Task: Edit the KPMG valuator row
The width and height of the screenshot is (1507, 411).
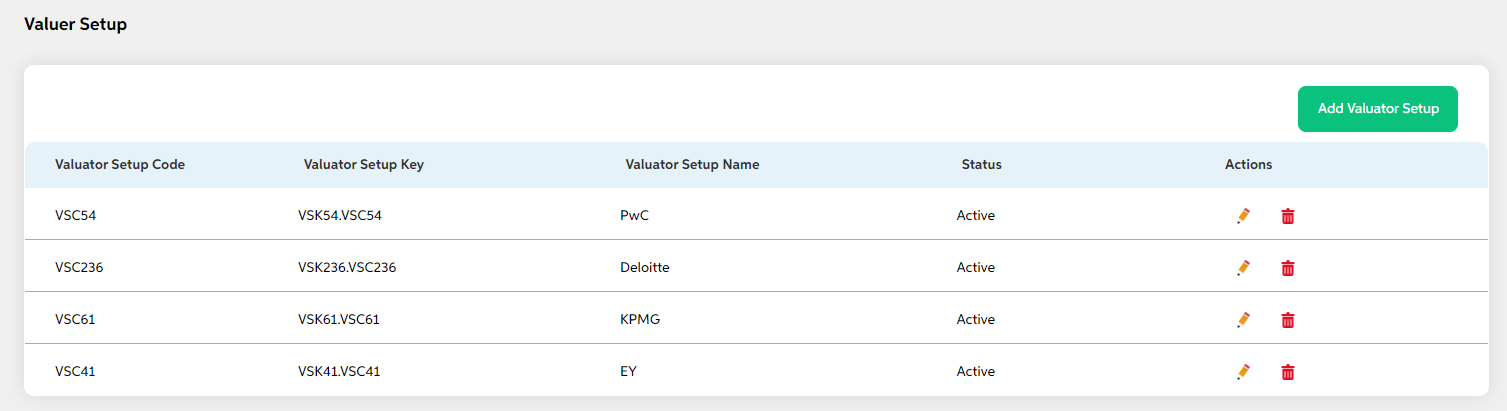Action: [1243, 319]
